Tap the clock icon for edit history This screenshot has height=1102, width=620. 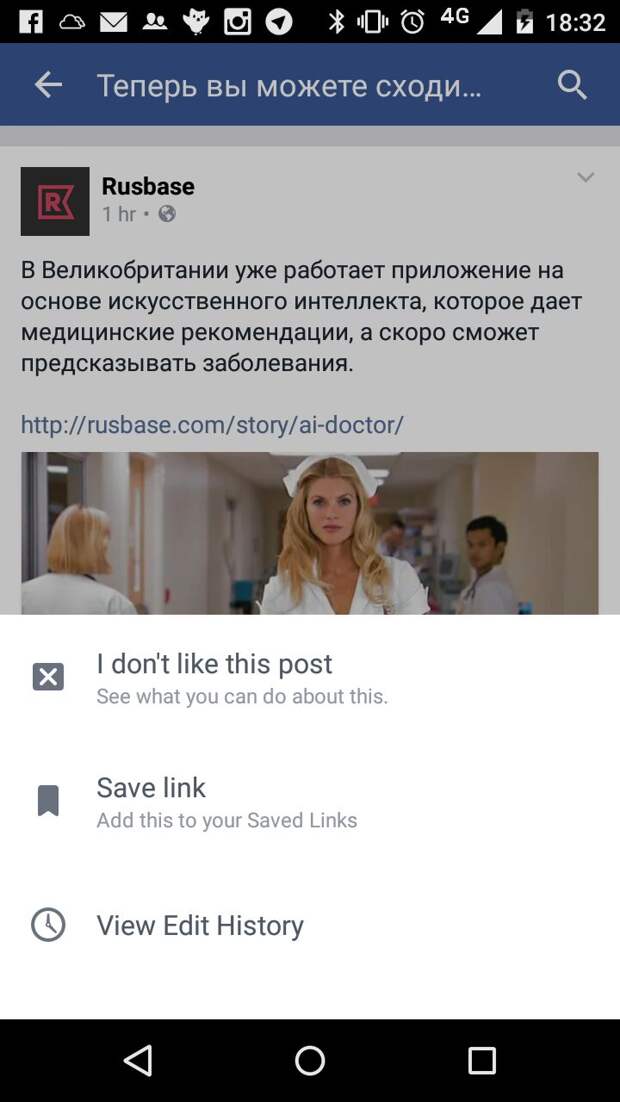(48, 925)
